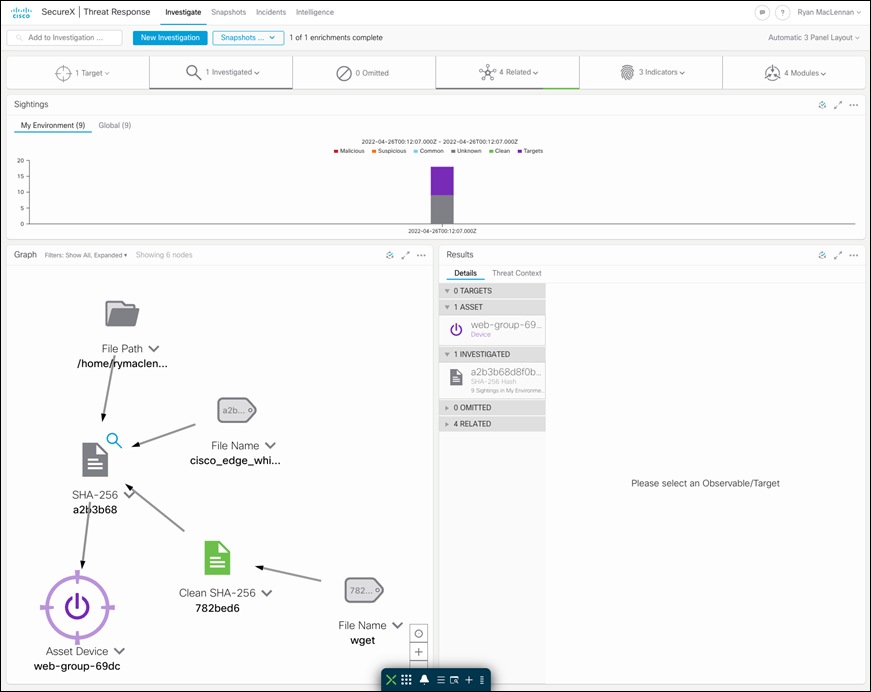Collapse the 0 TARGETS section
Screen dimensions: 871x692
(492, 291)
